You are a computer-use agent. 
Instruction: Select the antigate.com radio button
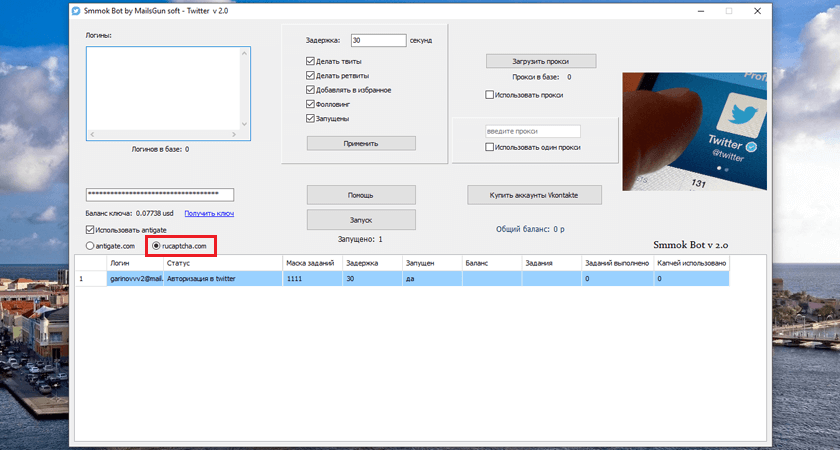89,246
